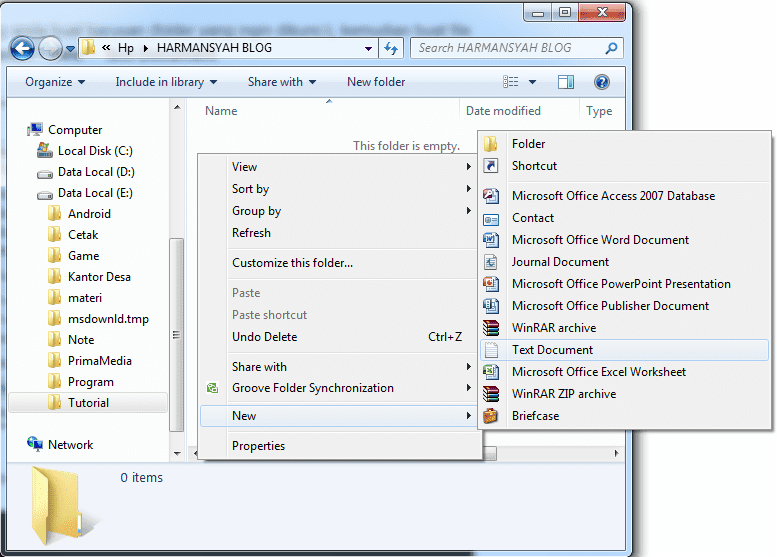Image resolution: width=777 pixels, height=557 pixels.
Task: Toggle the preview pane icon
Action: click(x=565, y=82)
